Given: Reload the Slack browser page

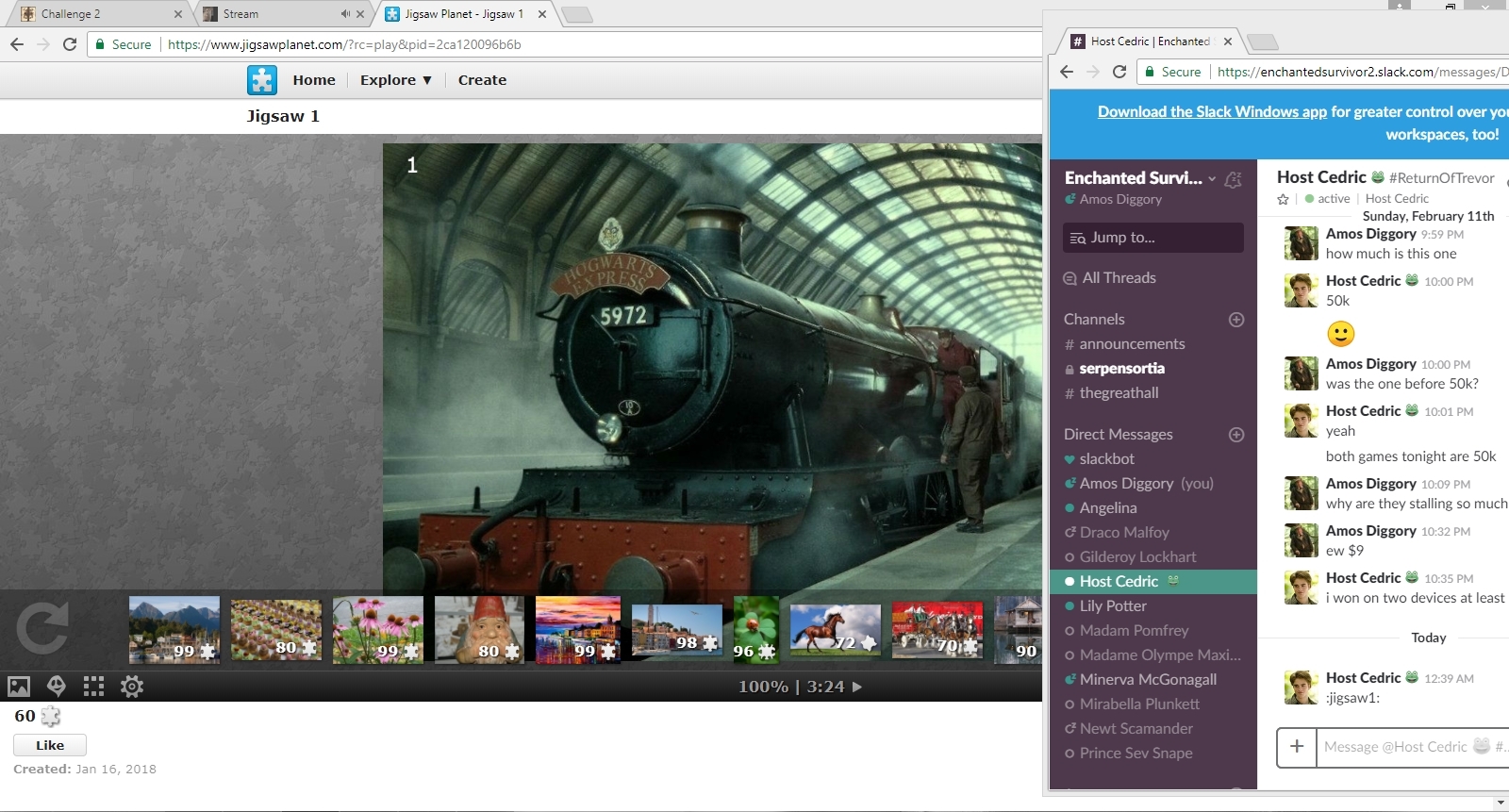Looking at the screenshot, I should (x=1119, y=72).
